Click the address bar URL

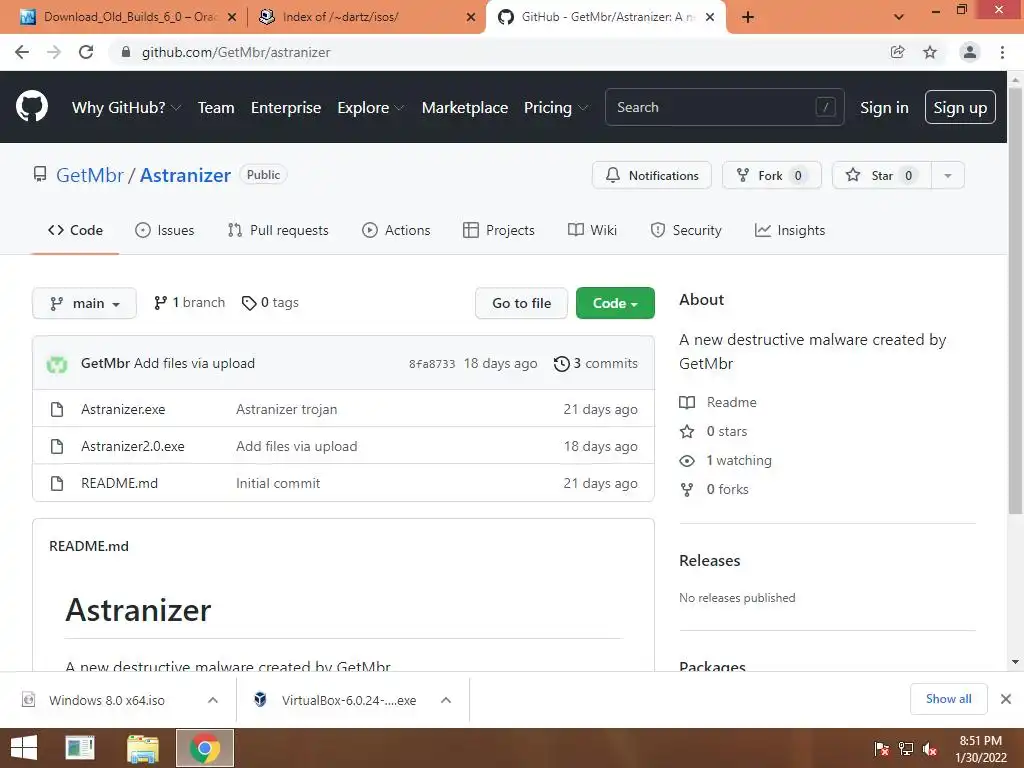(236, 52)
